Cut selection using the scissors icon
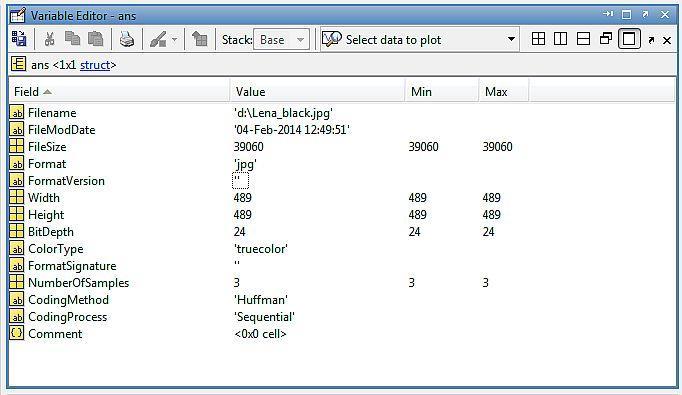The width and height of the screenshot is (682, 395). click(x=50, y=40)
